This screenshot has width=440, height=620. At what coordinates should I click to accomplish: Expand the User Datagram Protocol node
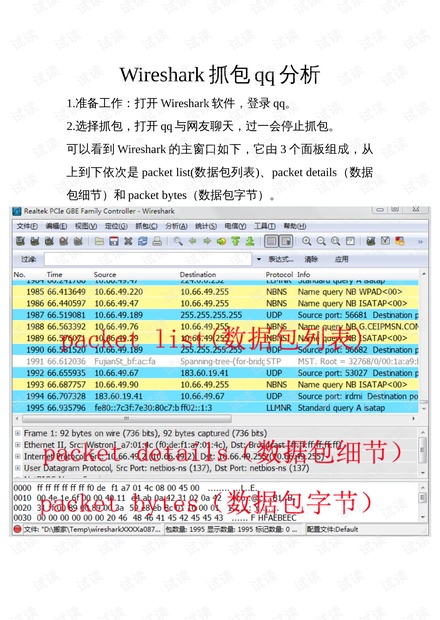(x=17, y=468)
